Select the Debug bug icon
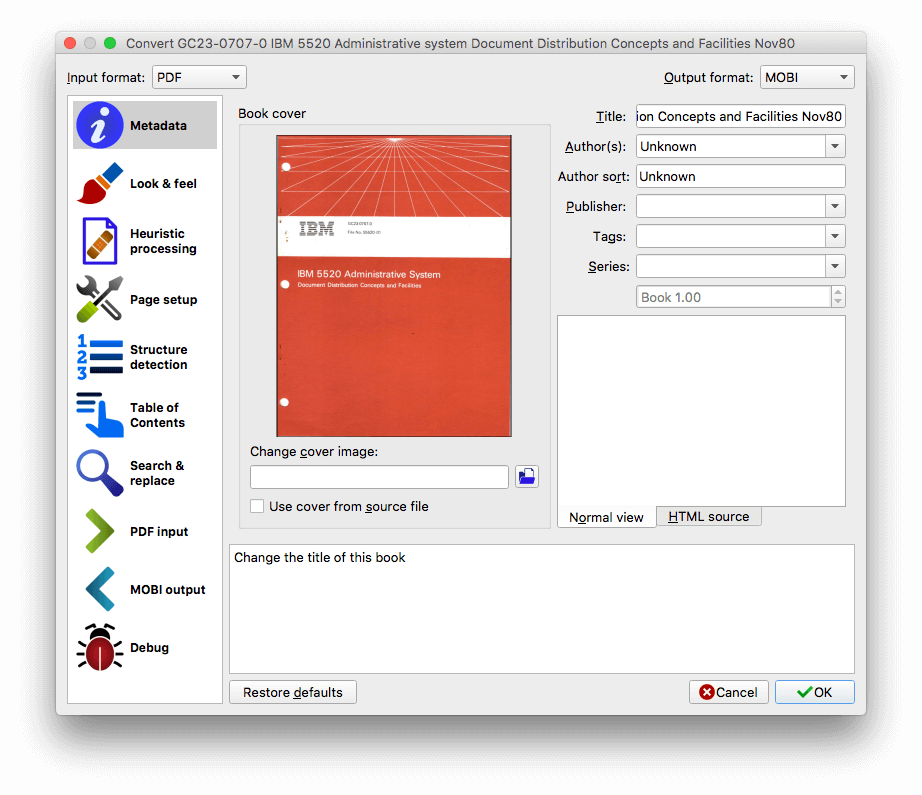Screen dimensions: 922x795 click(x=99, y=647)
